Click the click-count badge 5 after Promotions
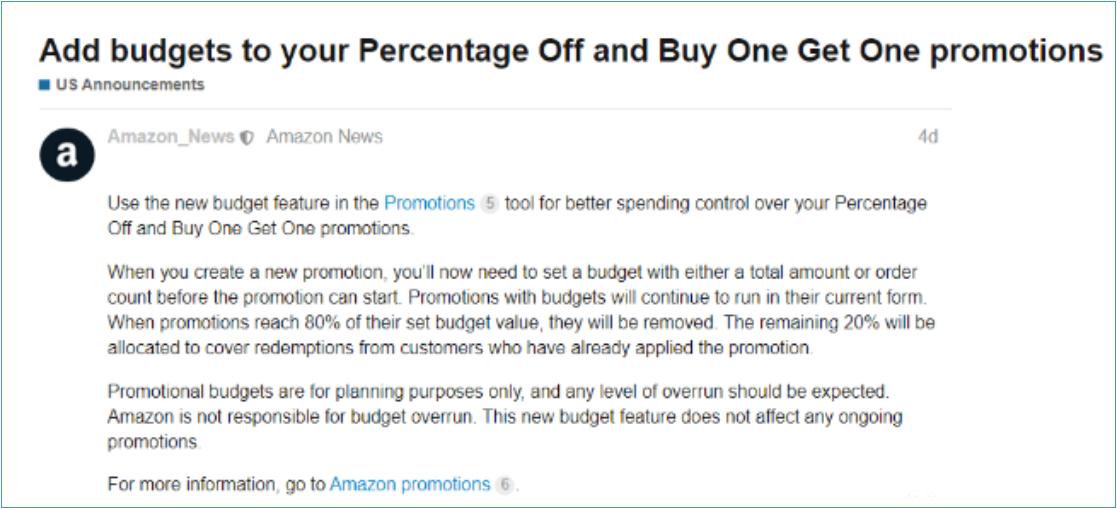 tap(489, 203)
